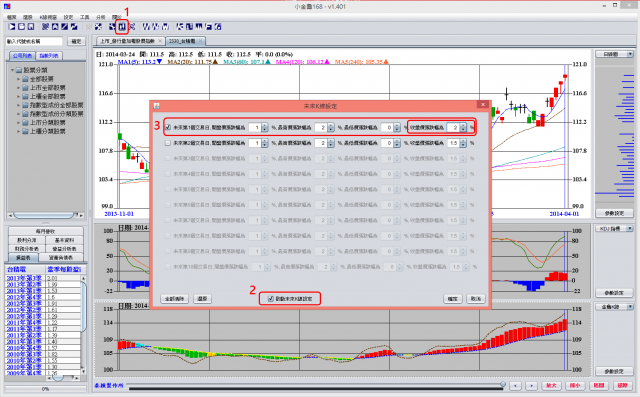Image resolution: width=640 pixels, height=397 pixels.
Task: Click the stock code input field
Action: click(x=34, y=41)
